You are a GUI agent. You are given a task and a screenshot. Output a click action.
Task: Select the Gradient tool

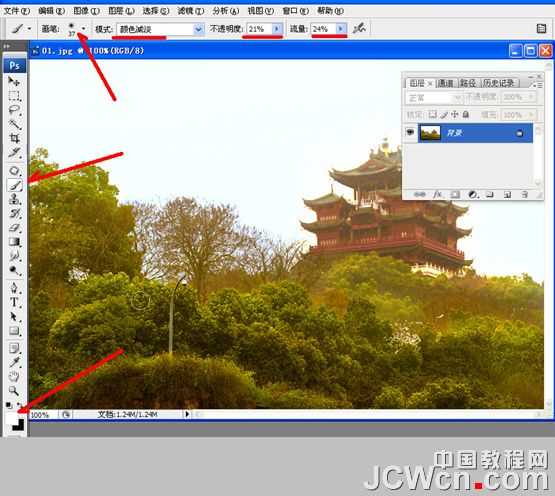tap(14, 242)
